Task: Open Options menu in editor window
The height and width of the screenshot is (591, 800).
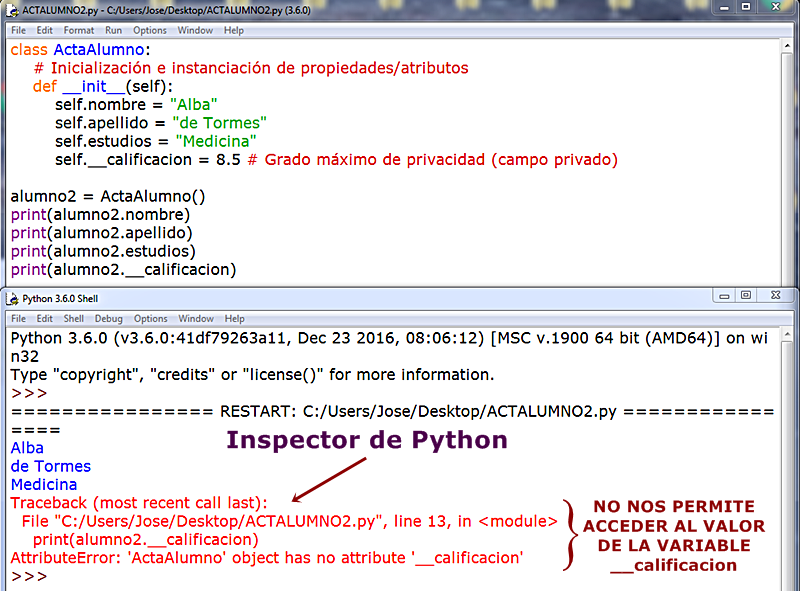Action: [x=149, y=30]
